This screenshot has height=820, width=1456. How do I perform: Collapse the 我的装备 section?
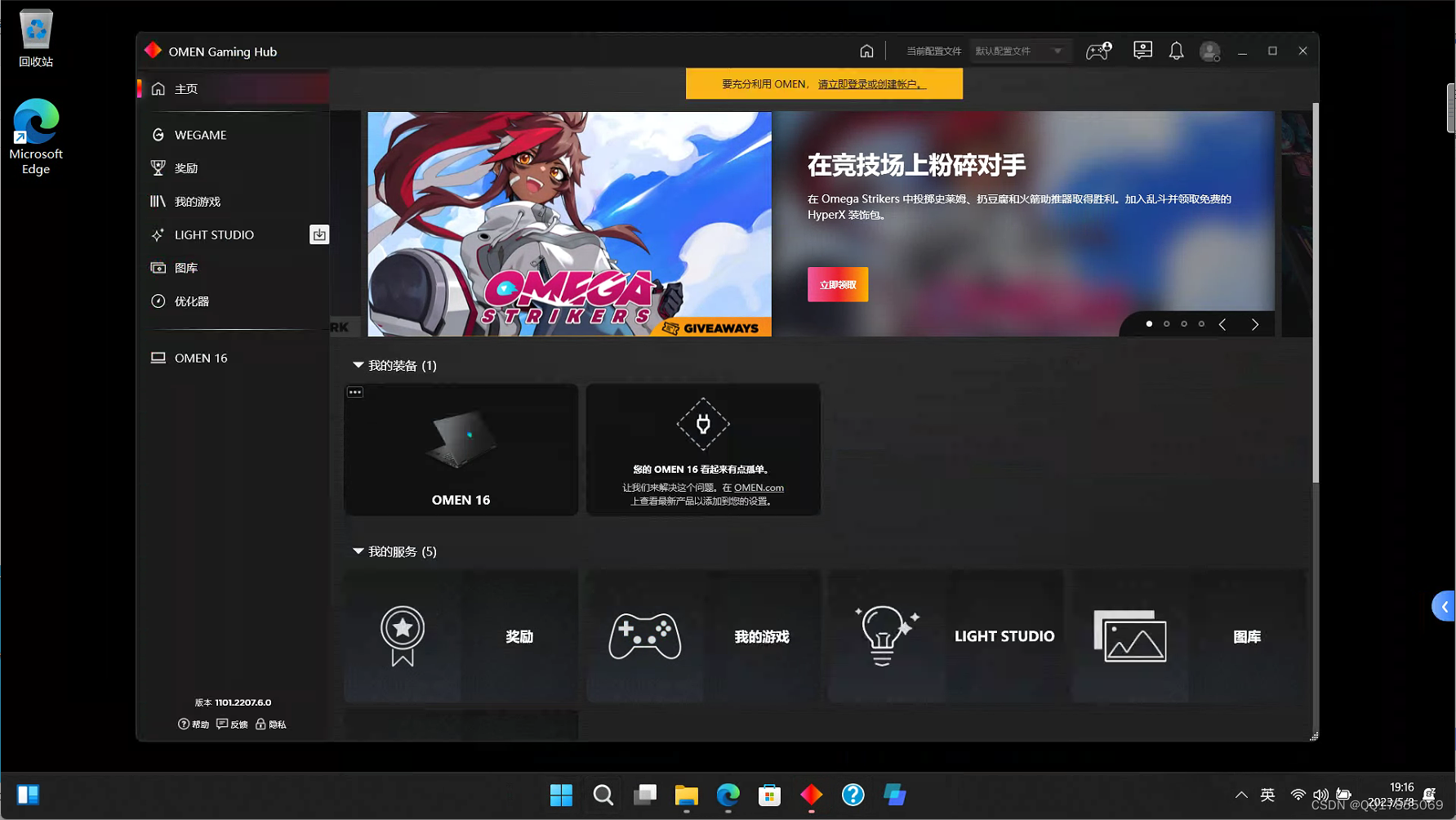tap(358, 365)
